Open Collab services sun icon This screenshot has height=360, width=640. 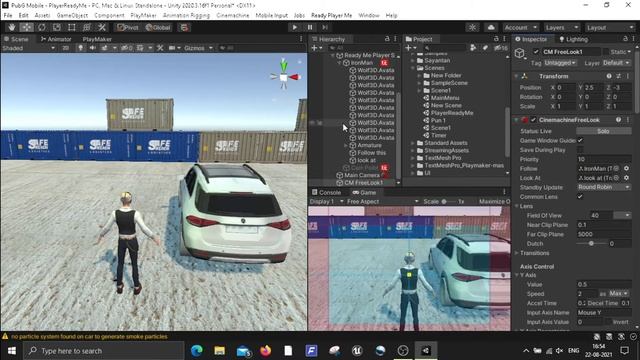(x=472, y=27)
